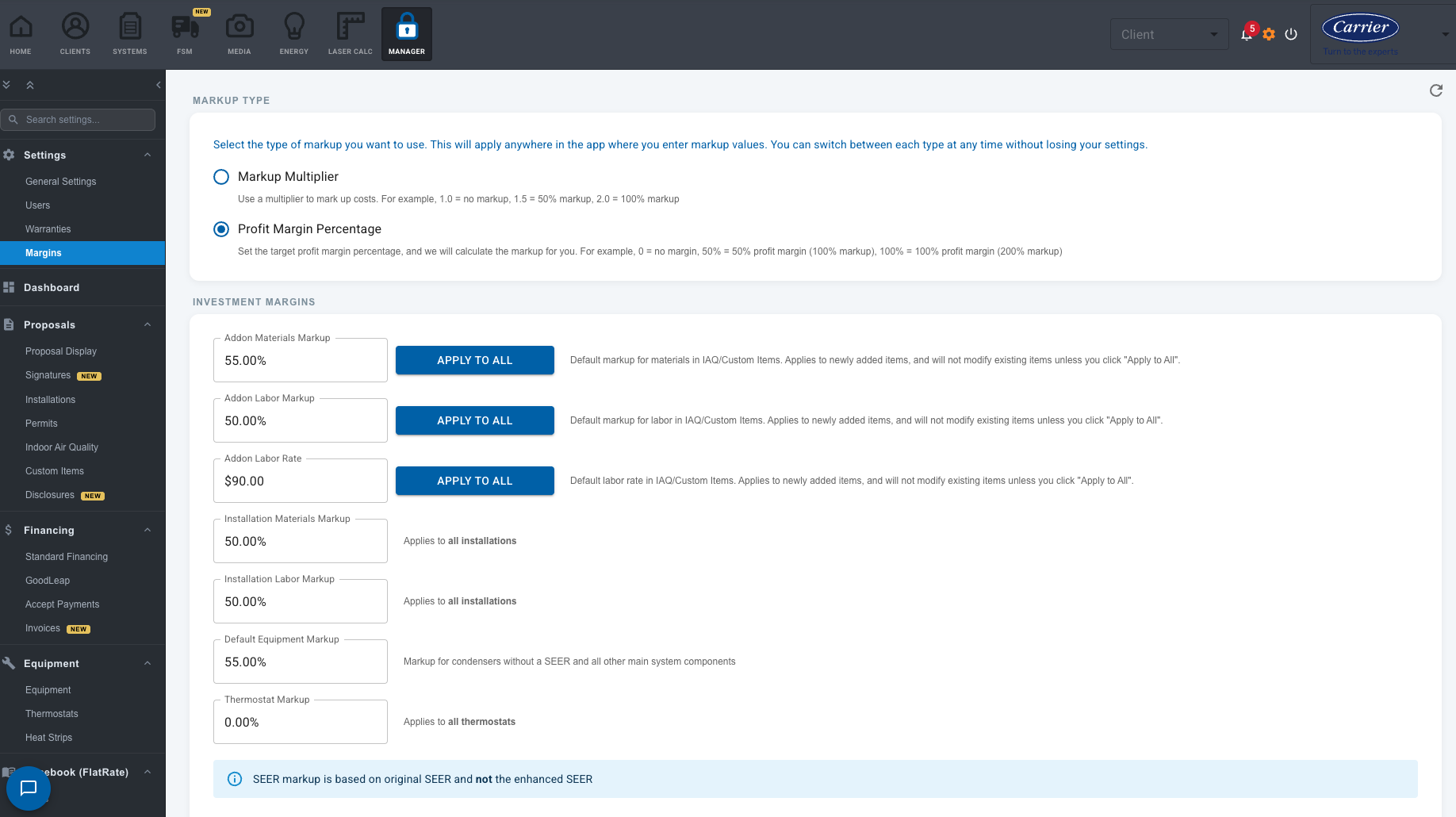Open the Systems icon
This screenshot has width=1456, height=817.
tap(130, 34)
